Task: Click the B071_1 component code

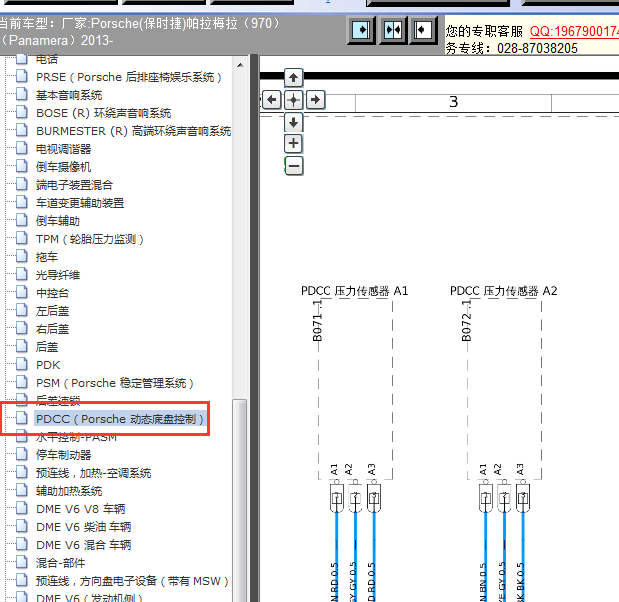Action: pos(317,321)
